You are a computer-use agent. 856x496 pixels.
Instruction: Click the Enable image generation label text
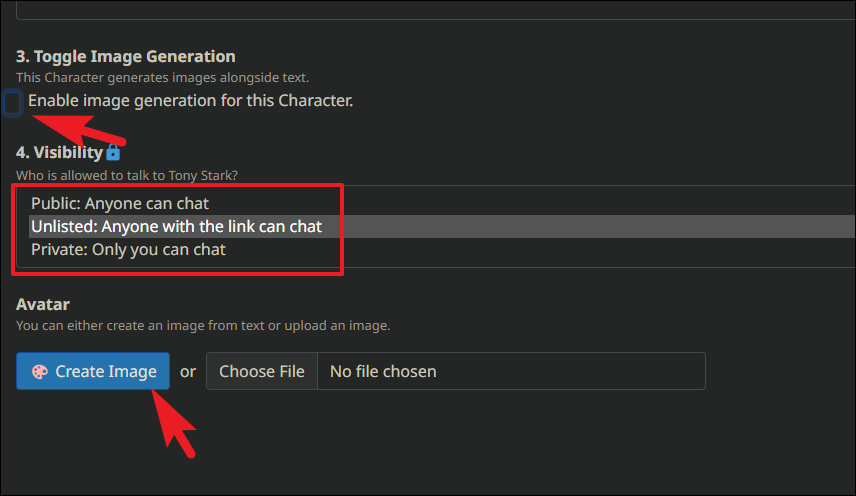click(x=191, y=100)
